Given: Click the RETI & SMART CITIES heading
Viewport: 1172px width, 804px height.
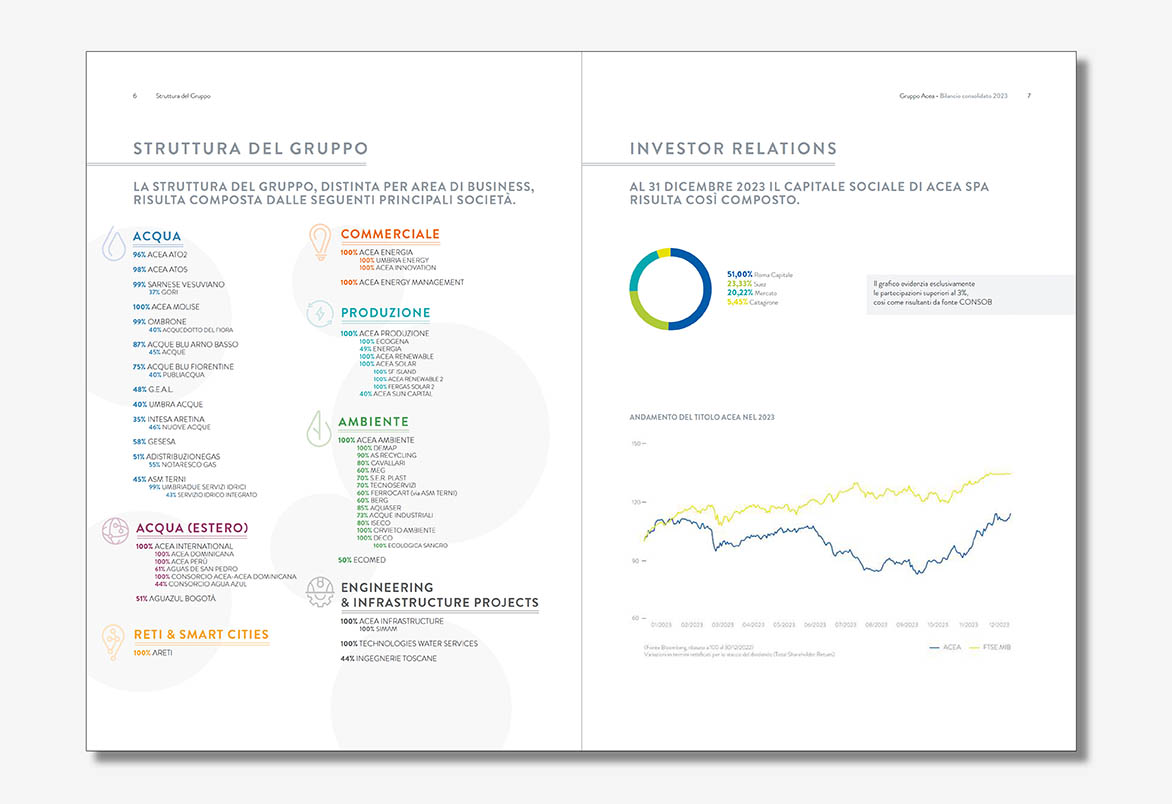Looking at the screenshot, I should click(x=201, y=634).
